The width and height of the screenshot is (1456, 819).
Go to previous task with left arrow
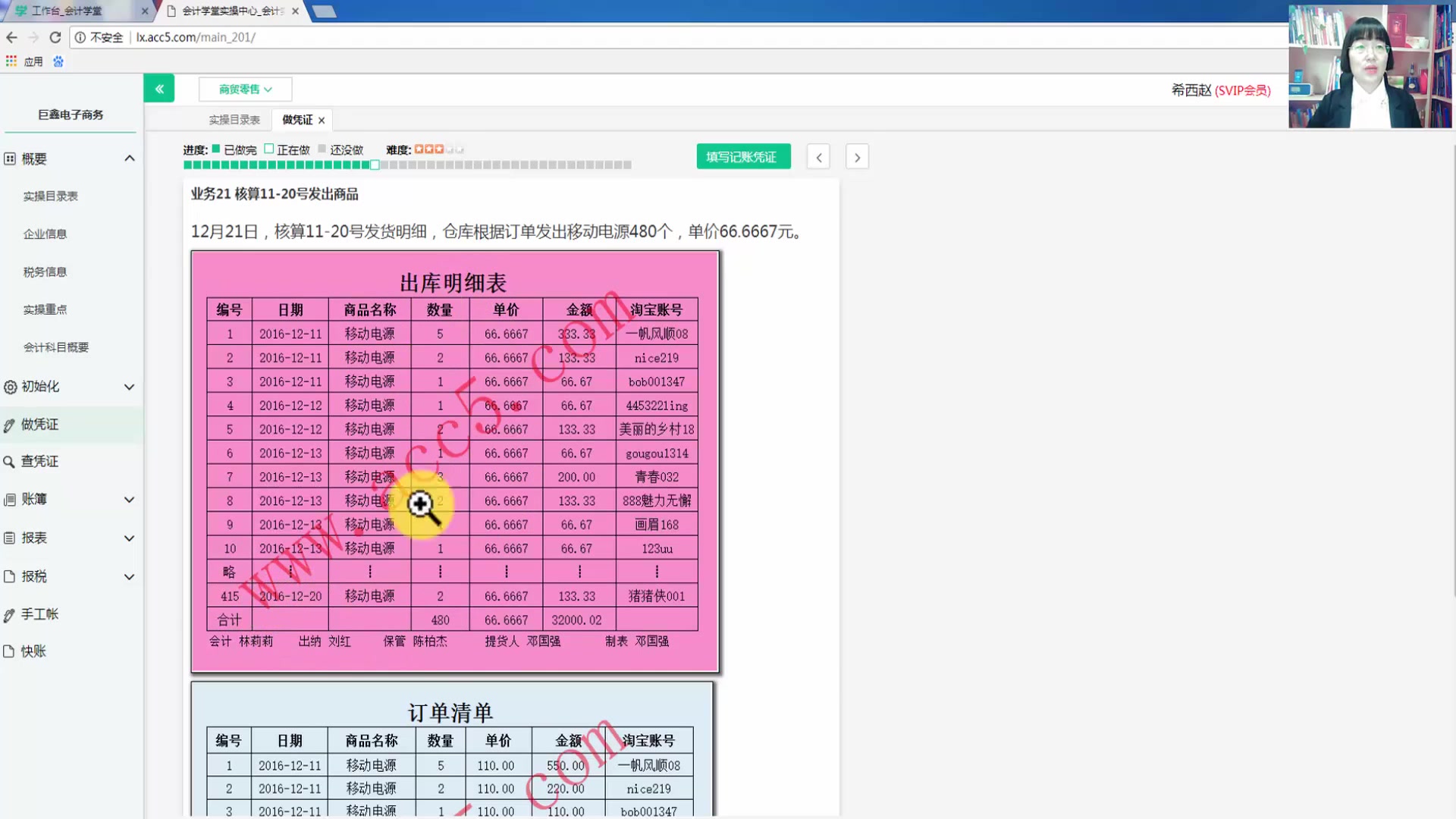818,157
